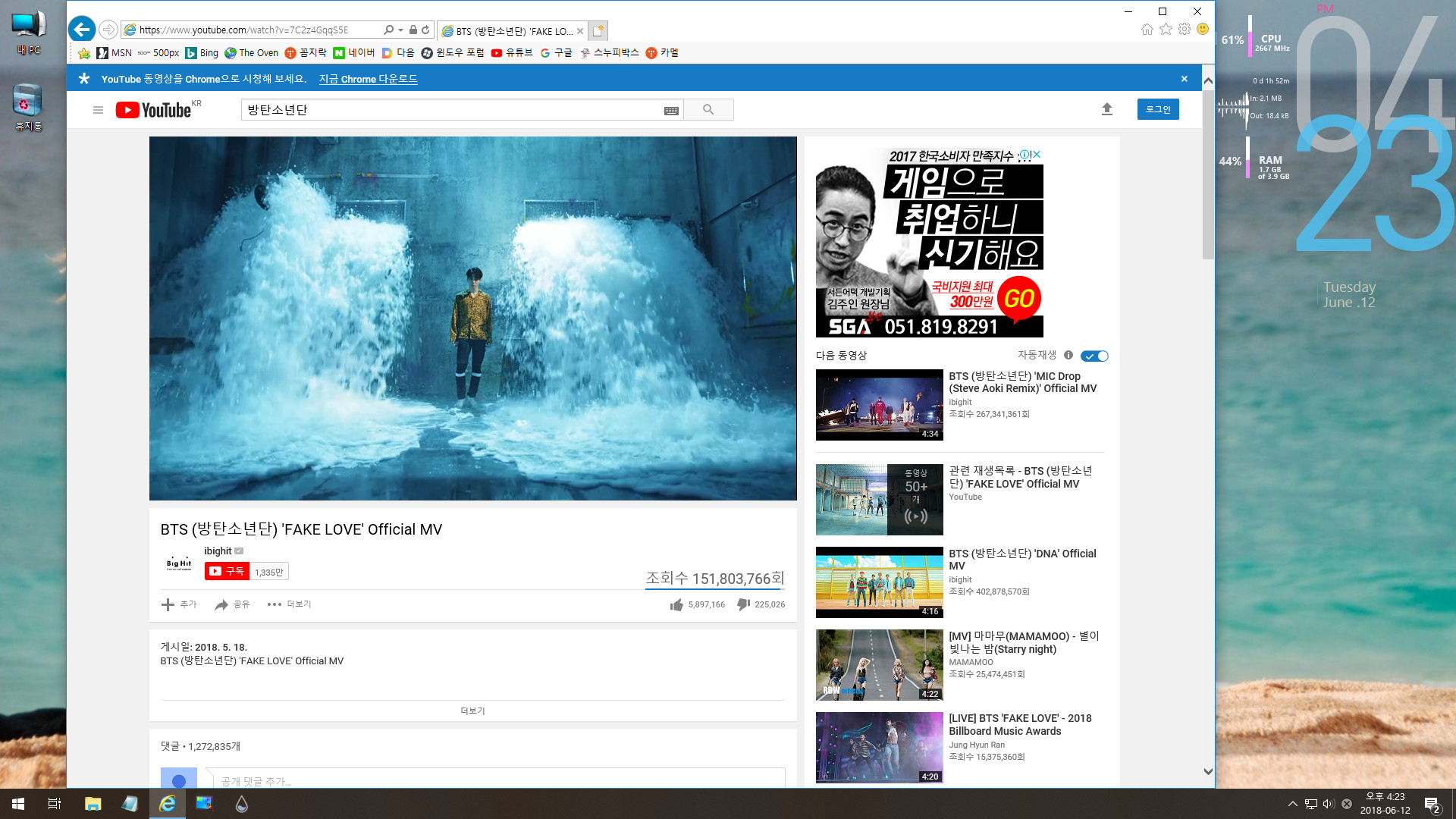
Task: Click the refresh icon in address bar
Action: click(x=425, y=30)
